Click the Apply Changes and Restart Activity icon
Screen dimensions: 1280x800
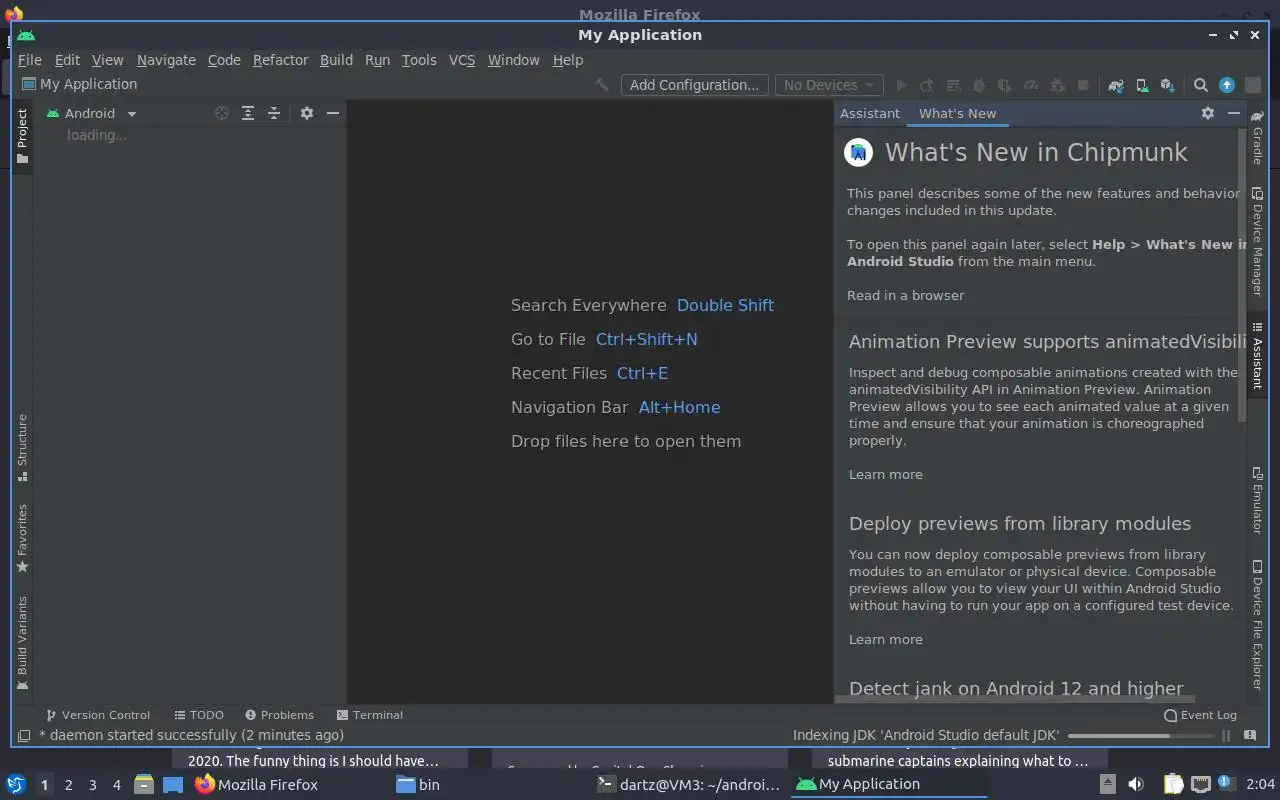pyautogui.click(x=927, y=85)
